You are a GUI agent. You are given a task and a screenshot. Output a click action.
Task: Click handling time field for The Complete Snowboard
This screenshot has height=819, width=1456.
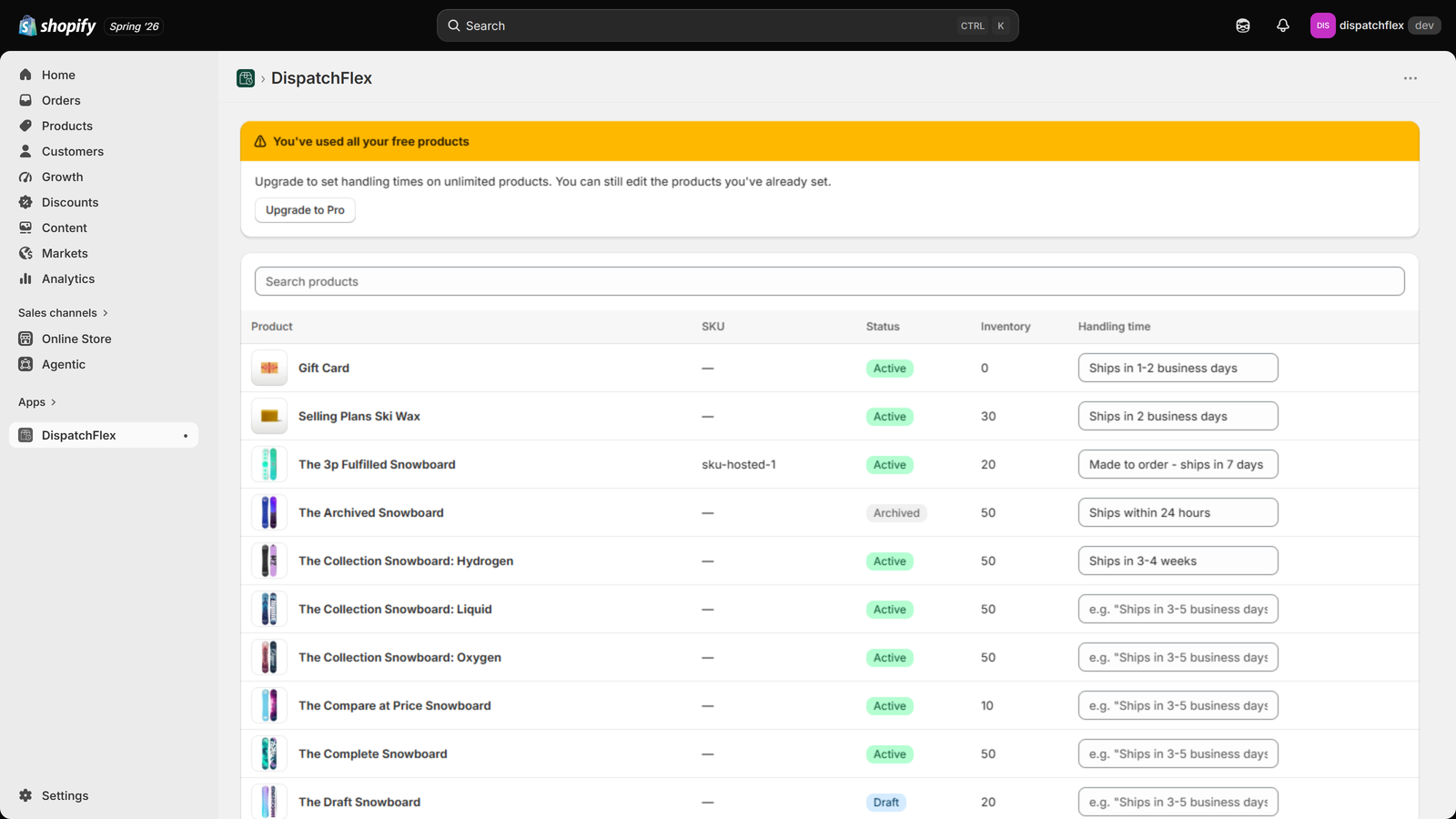[x=1178, y=753]
